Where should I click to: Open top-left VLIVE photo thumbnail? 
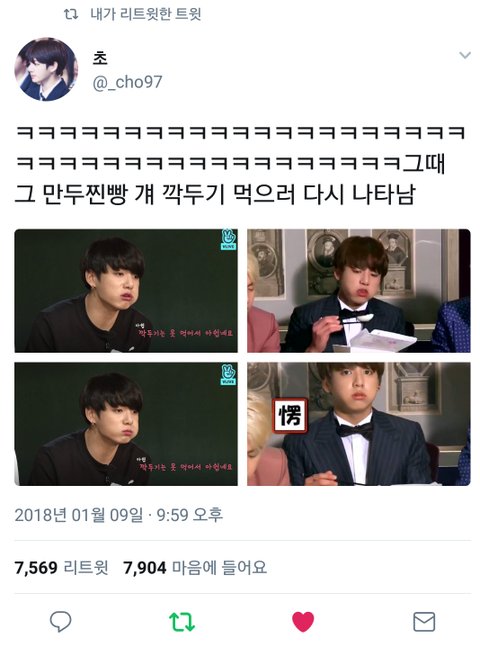tap(126, 290)
